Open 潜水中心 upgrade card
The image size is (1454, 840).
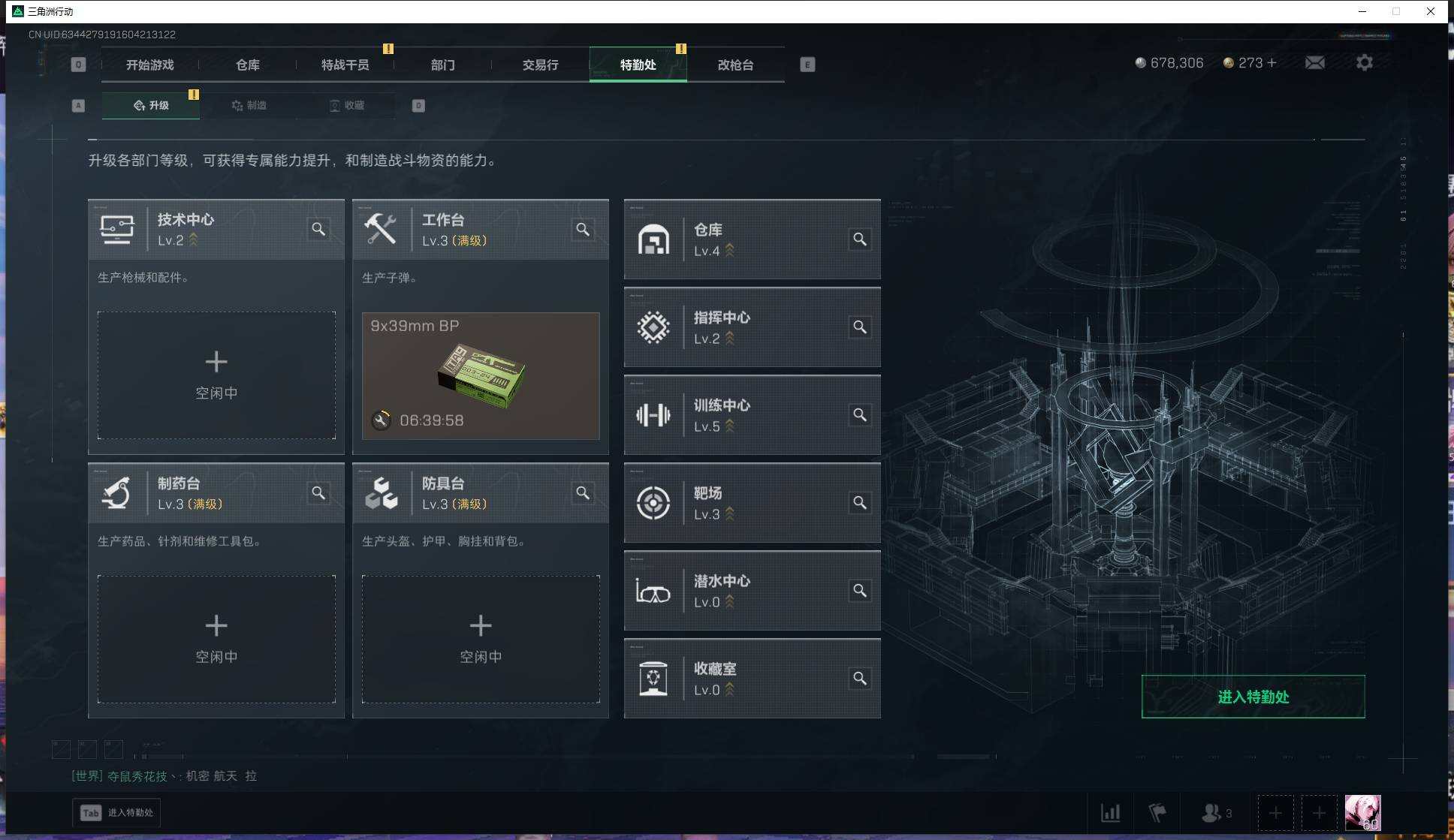tap(752, 591)
